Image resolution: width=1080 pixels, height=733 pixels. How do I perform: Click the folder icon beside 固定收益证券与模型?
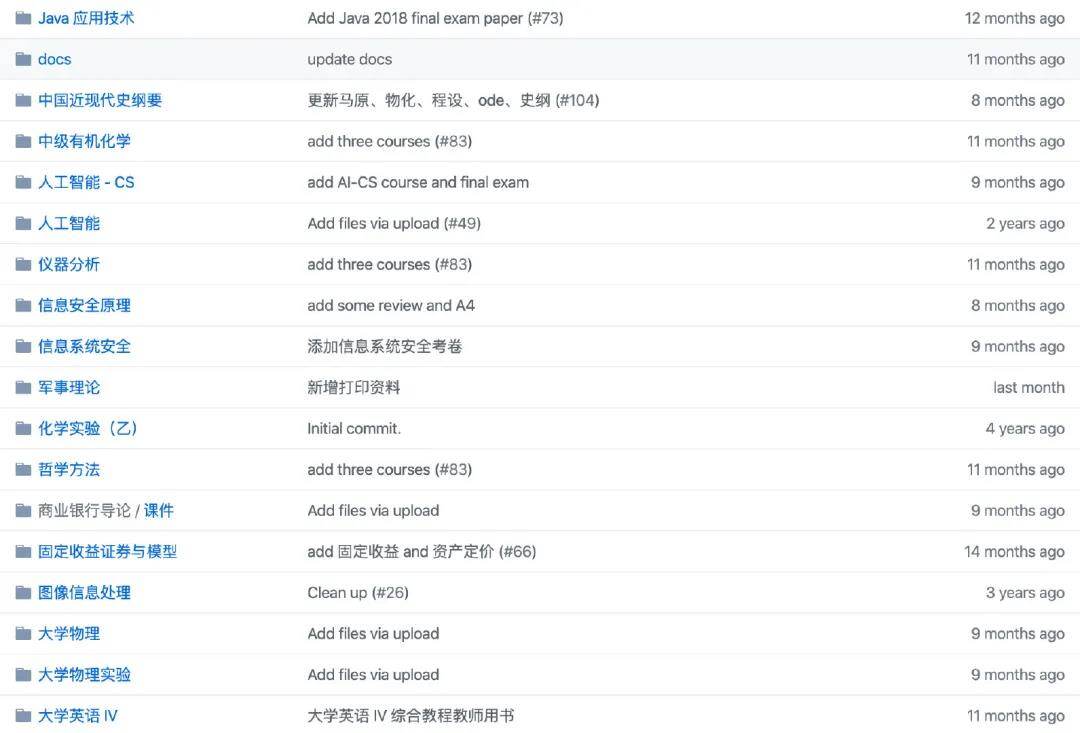[23, 551]
